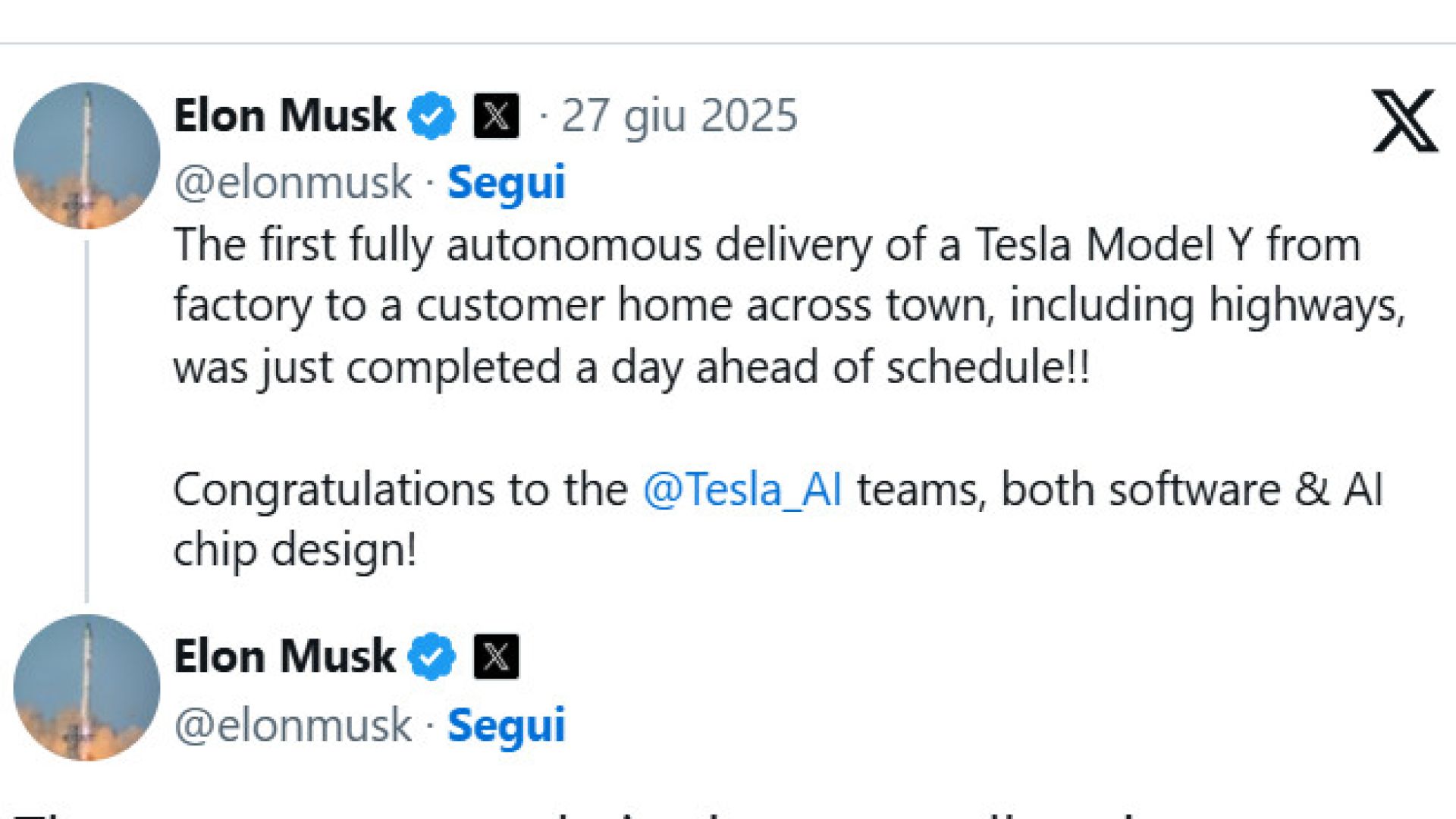Click the thread line connecting the tweets
Screen dimensions: 1456x819
(x=87, y=422)
